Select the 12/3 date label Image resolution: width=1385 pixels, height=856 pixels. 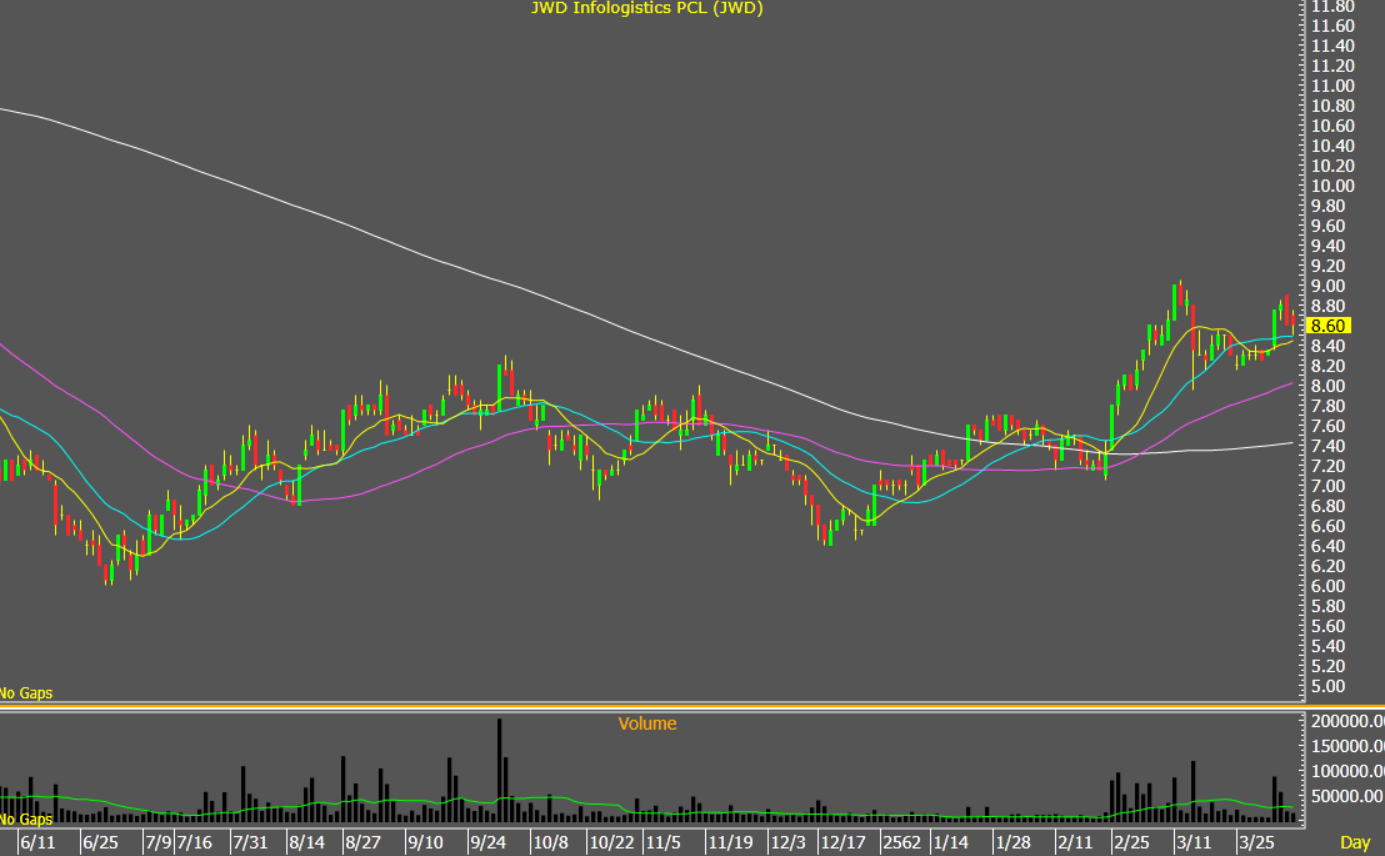click(788, 842)
